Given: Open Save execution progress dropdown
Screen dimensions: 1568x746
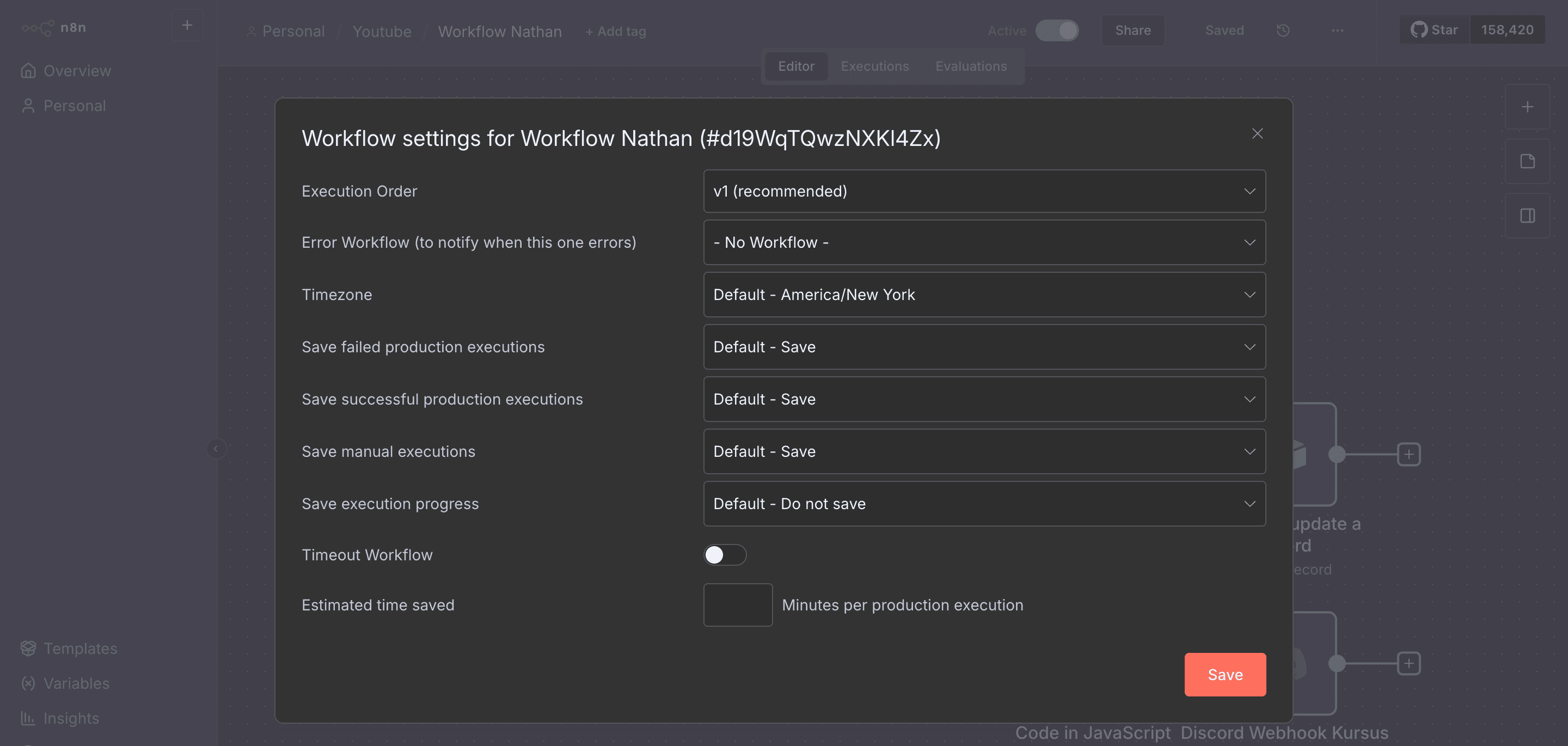Looking at the screenshot, I should click(984, 504).
